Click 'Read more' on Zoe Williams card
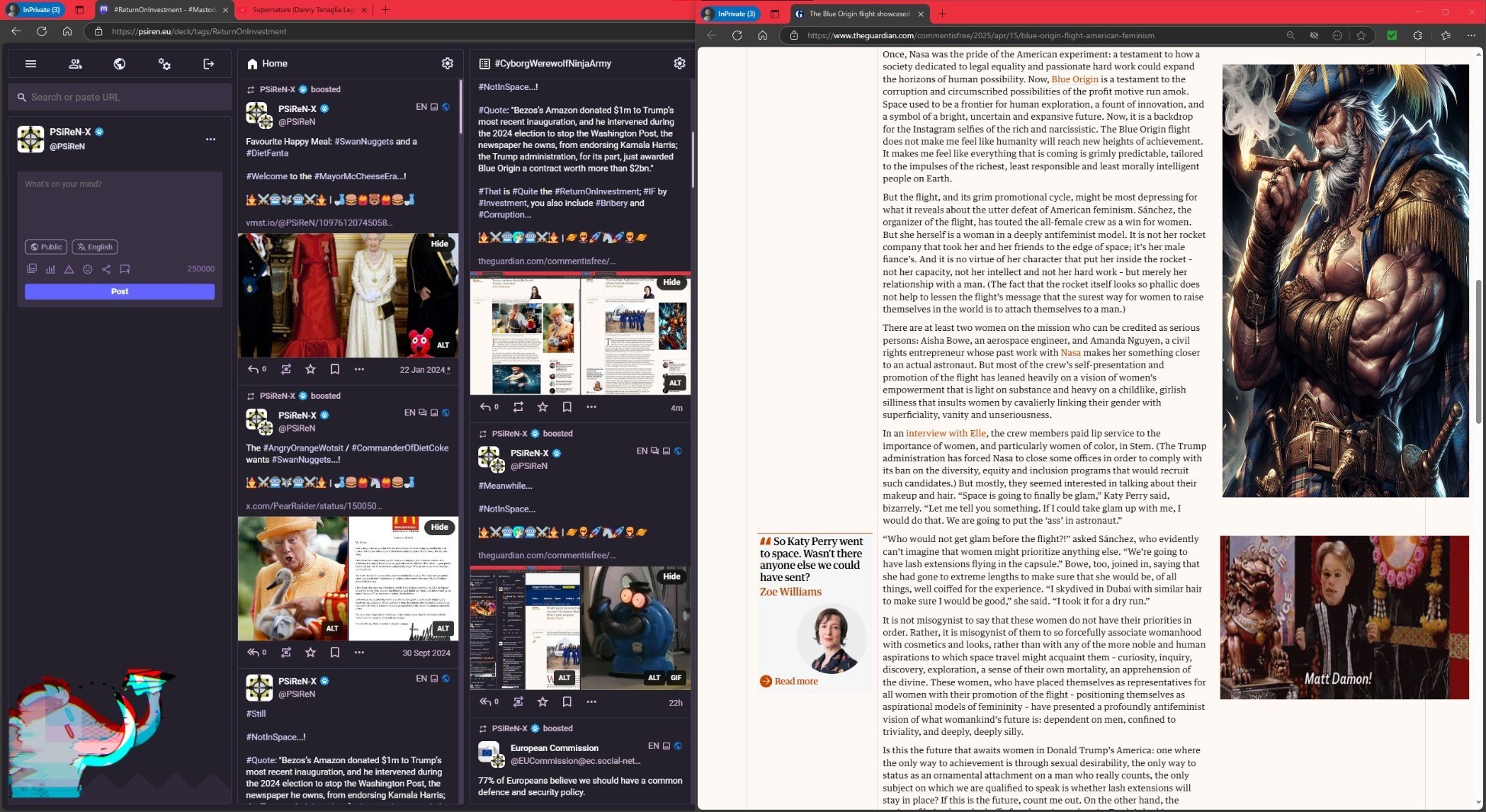The height and width of the screenshot is (812, 1486). (790, 681)
